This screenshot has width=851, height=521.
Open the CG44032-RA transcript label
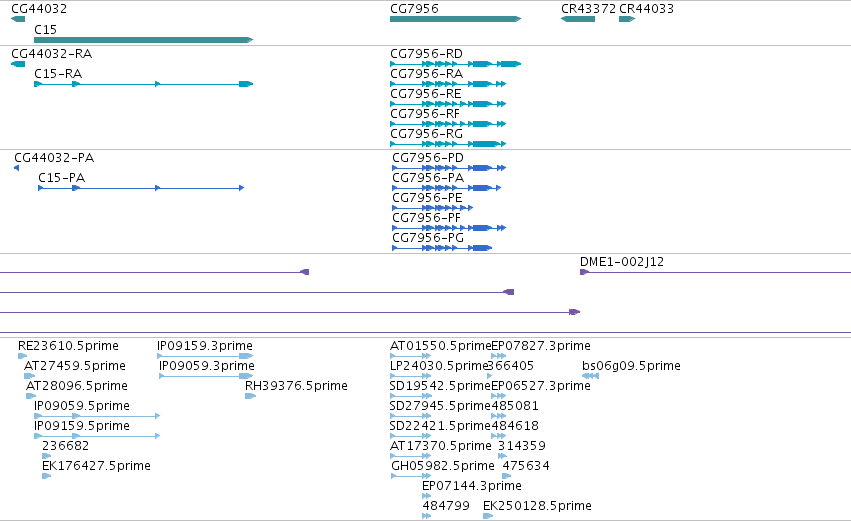point(52,54)
